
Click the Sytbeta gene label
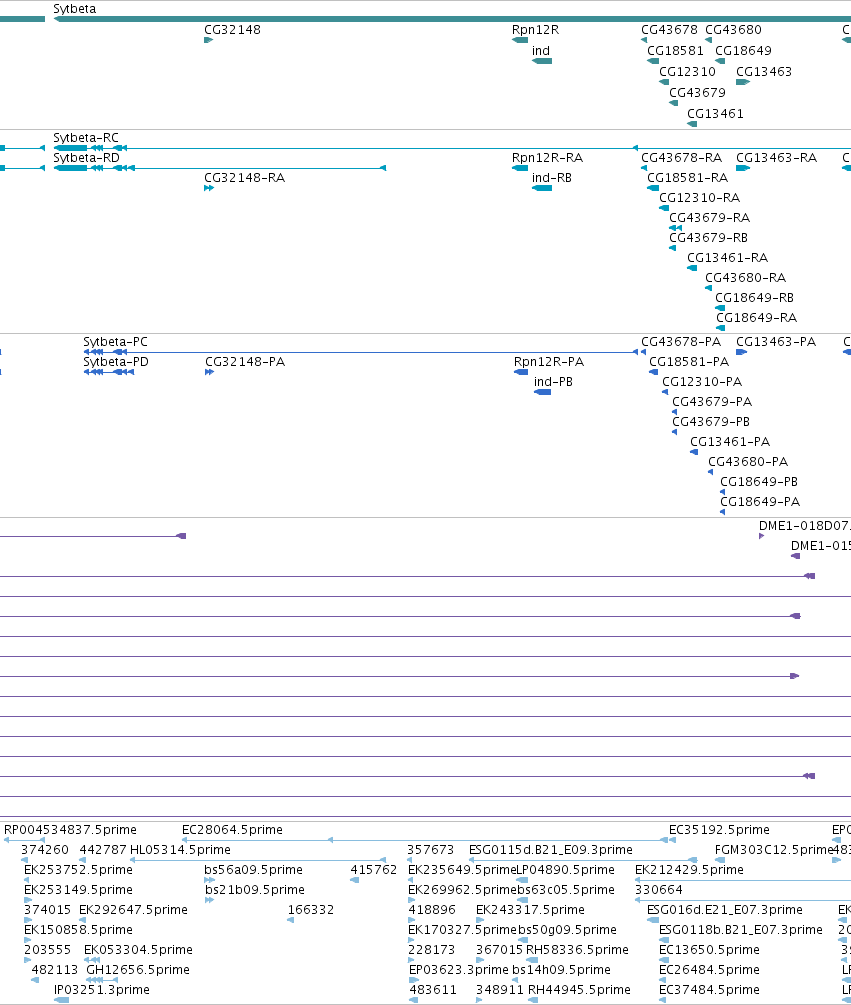coord(74,9)
